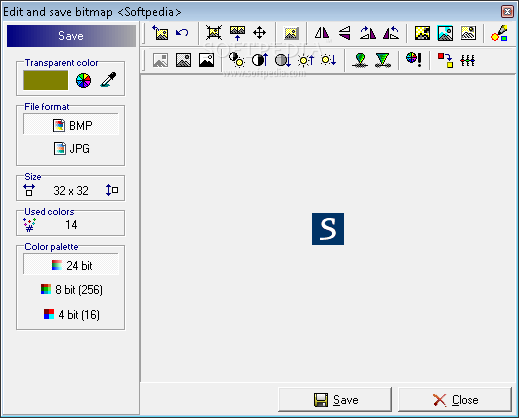Click the S logo image preview

point(328,229)
